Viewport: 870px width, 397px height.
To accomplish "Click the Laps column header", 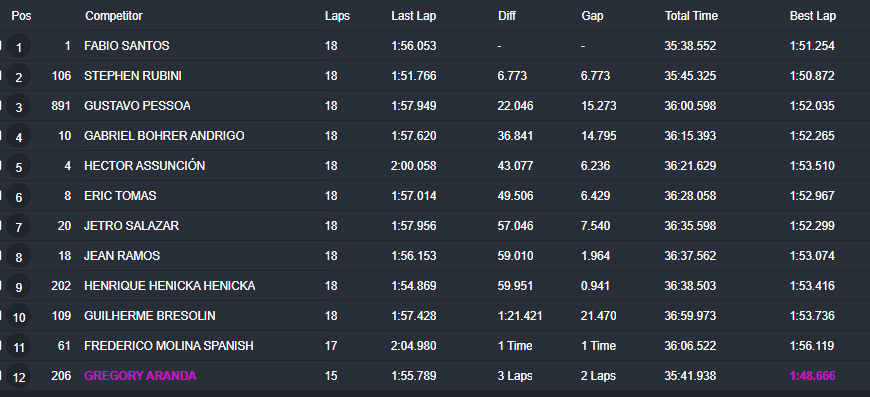I will pyautogui.click(x=337, y=16).
